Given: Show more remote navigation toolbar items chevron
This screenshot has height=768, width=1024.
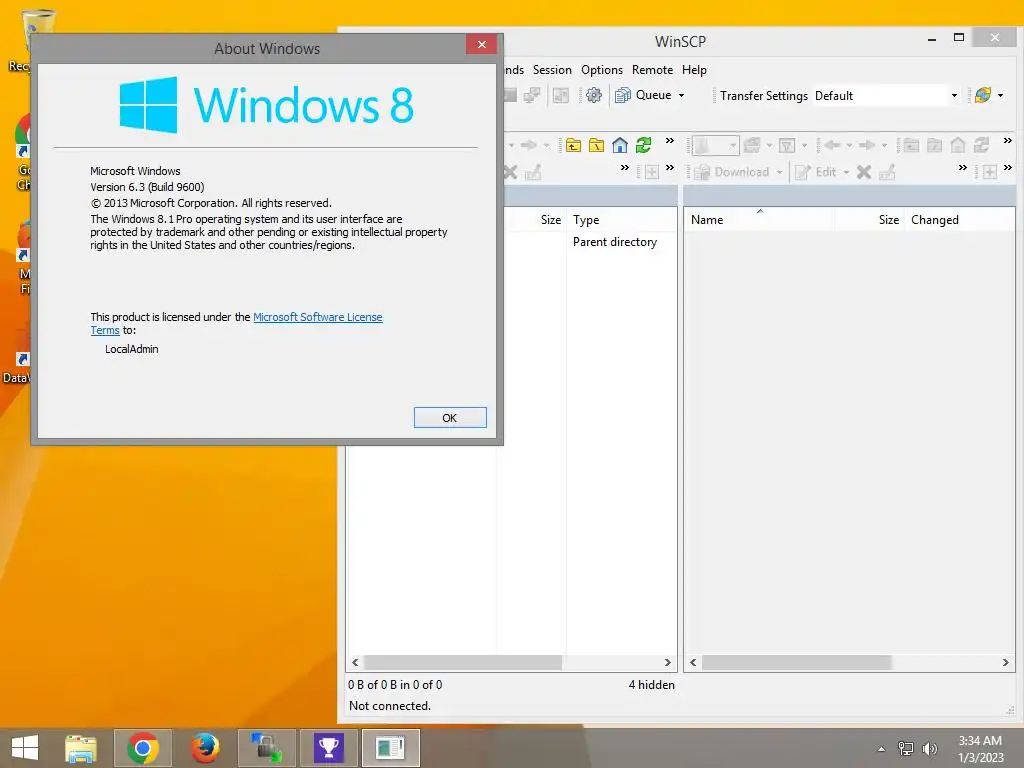Looking at the screenshot, I should click(1008, 140).
